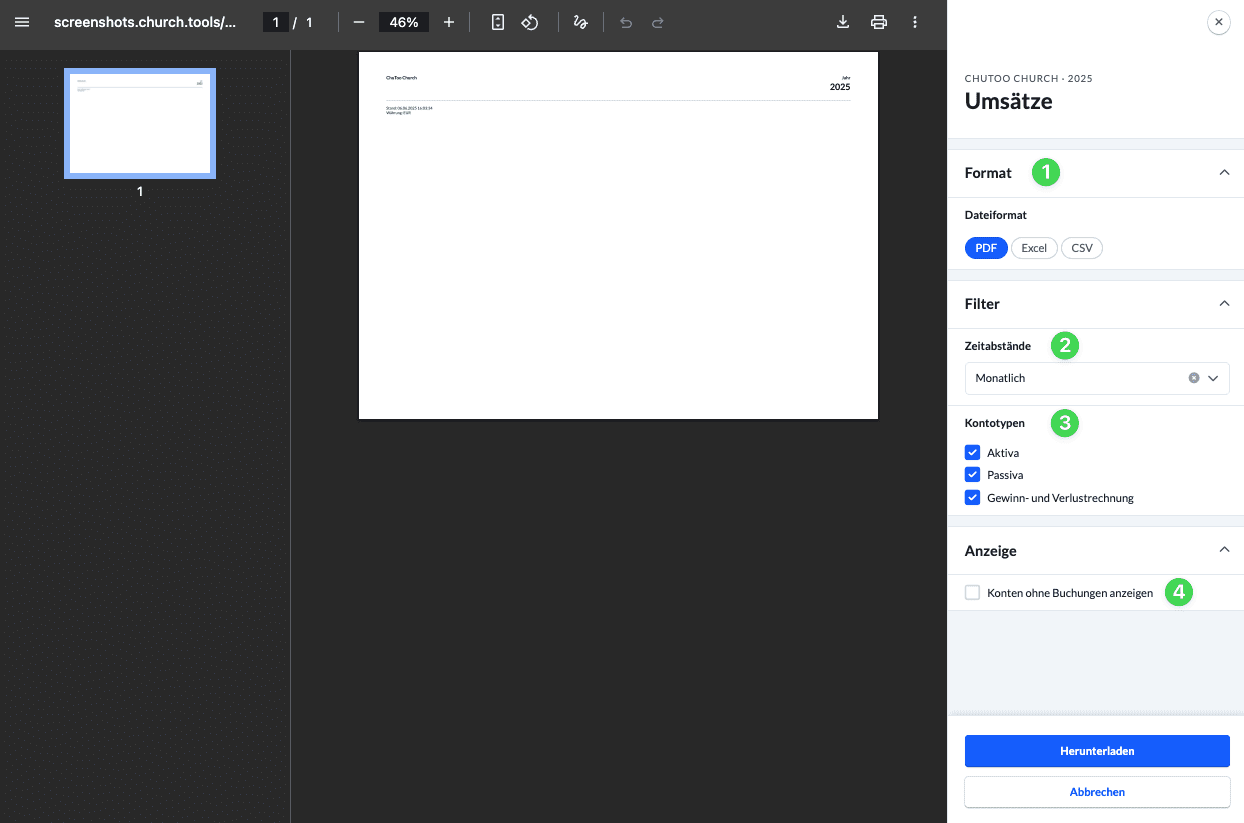1244x823 pixels.
Task: Click the Herunterladen button
Action: [1097, 751]
